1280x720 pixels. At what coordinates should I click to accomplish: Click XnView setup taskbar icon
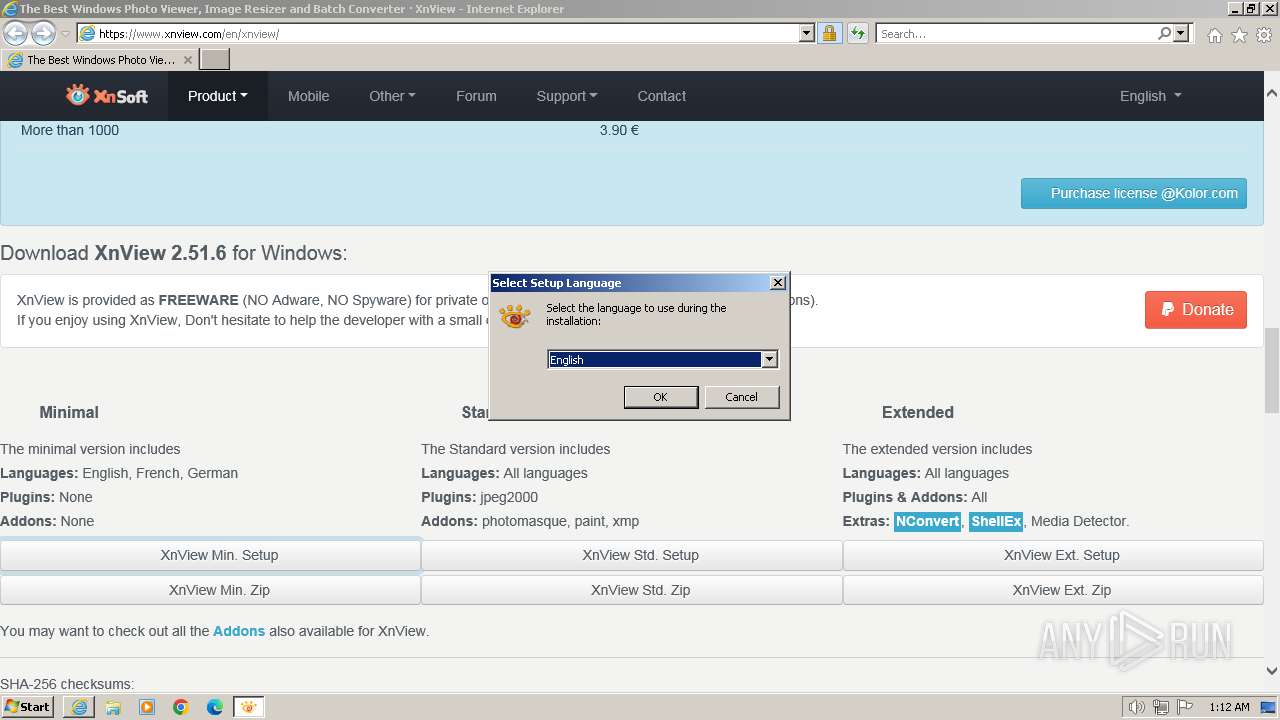(249, 707)
